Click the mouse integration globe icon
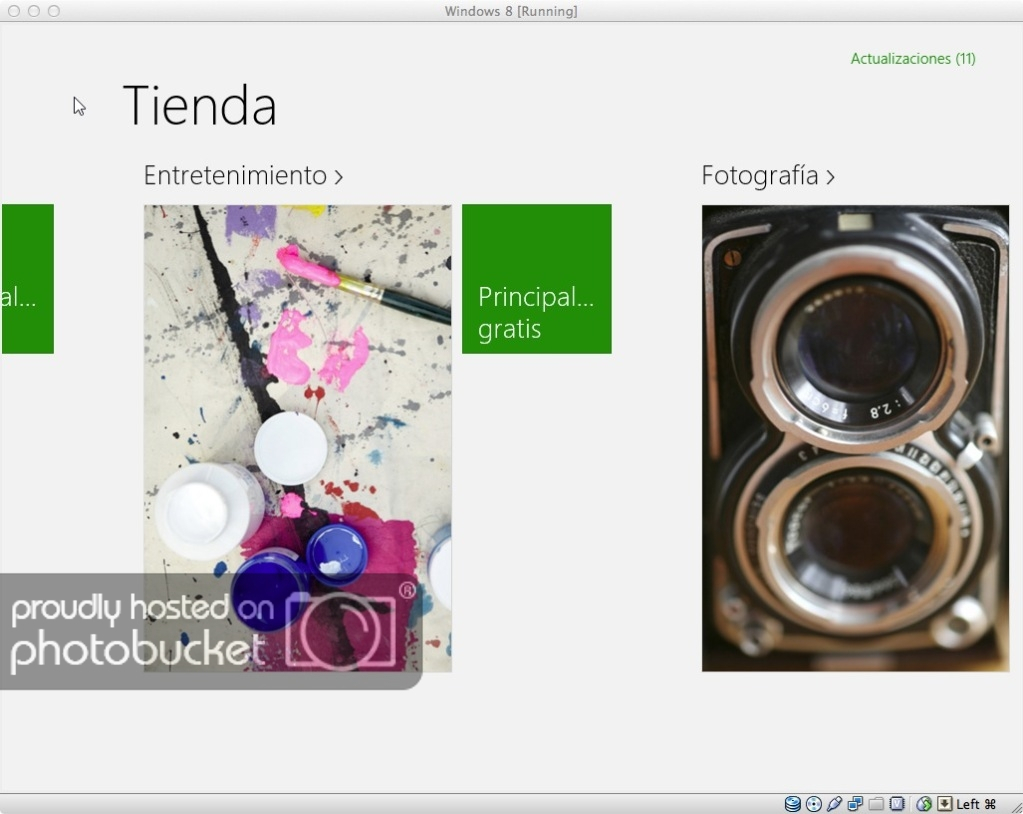 (924, 804)
